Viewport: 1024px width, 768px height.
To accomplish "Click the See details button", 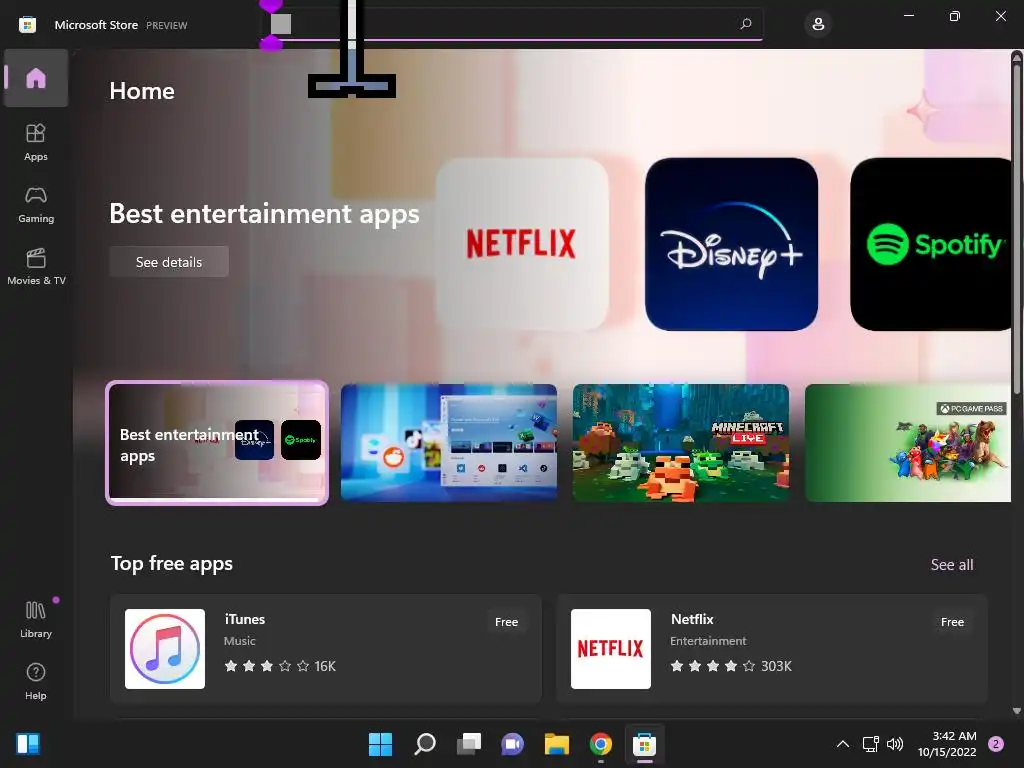I will click(x=169, y=262).
